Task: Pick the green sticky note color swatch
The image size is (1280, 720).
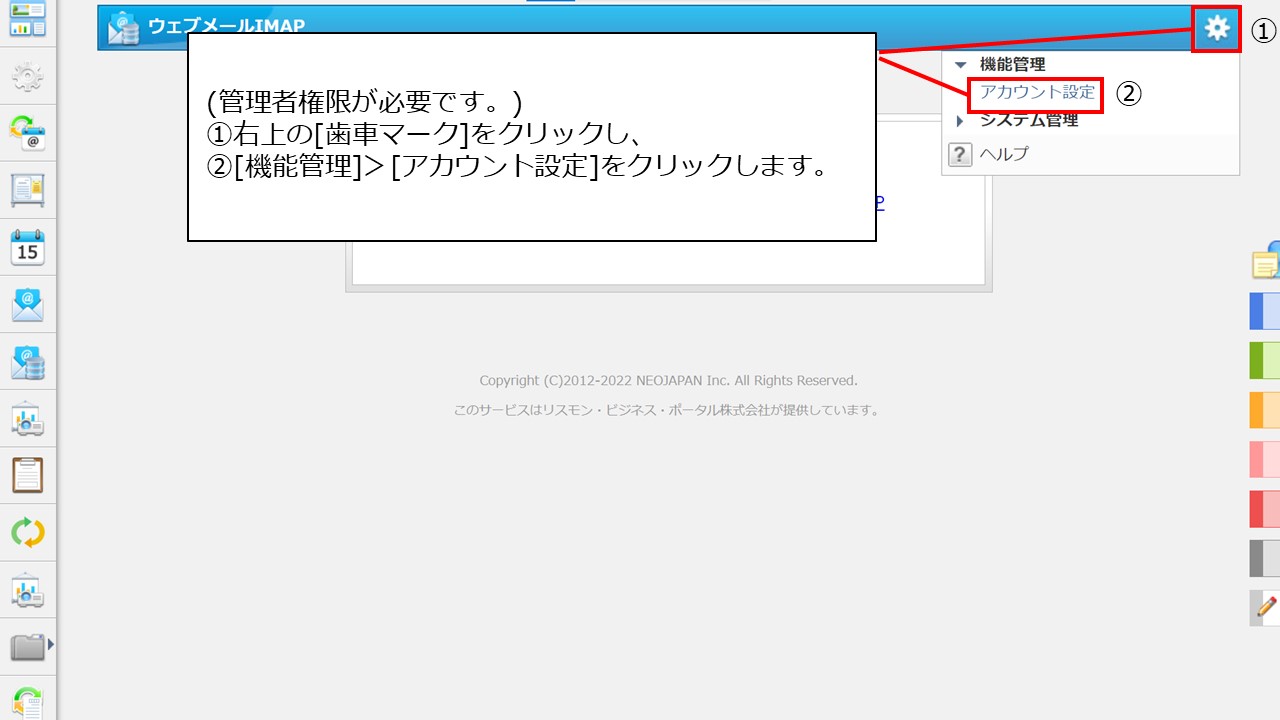Action: [x=1265, y=360]
